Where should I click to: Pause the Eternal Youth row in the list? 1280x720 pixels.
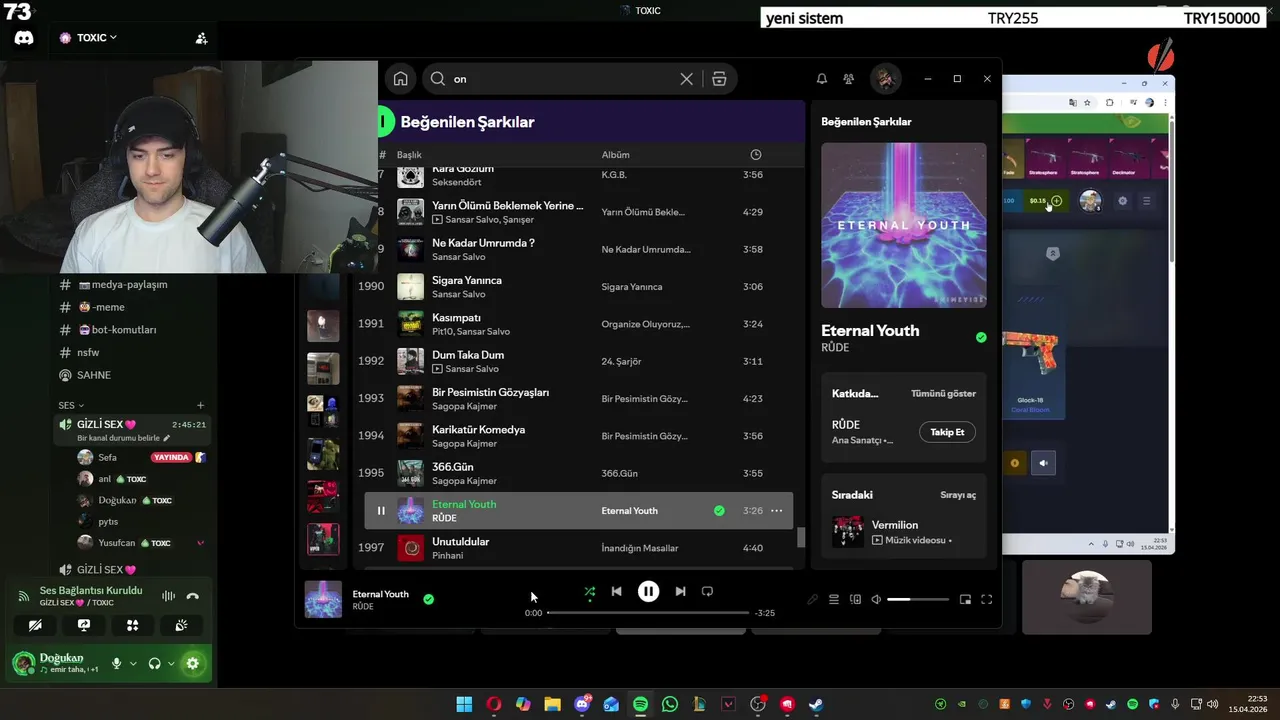pyautogui.click(x=381, y=511)
